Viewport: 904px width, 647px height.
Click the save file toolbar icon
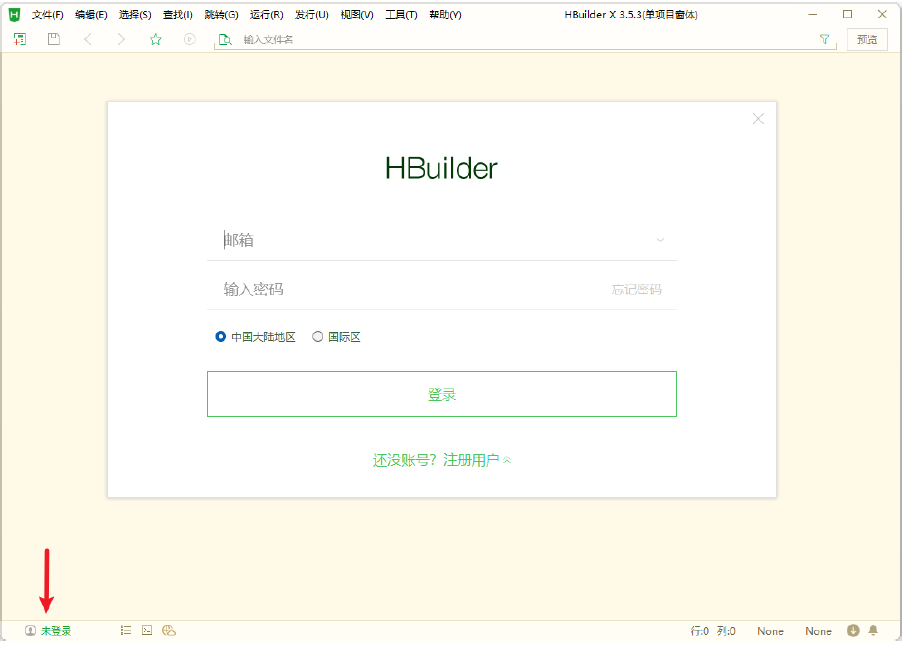54,39
